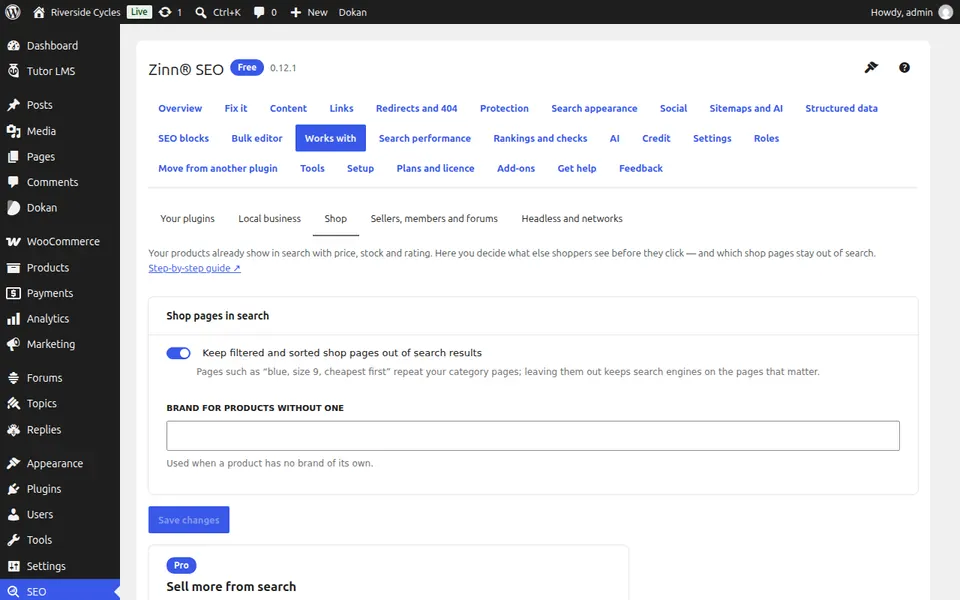Click the Marketing megaphone icon

[x=13, y=344]
